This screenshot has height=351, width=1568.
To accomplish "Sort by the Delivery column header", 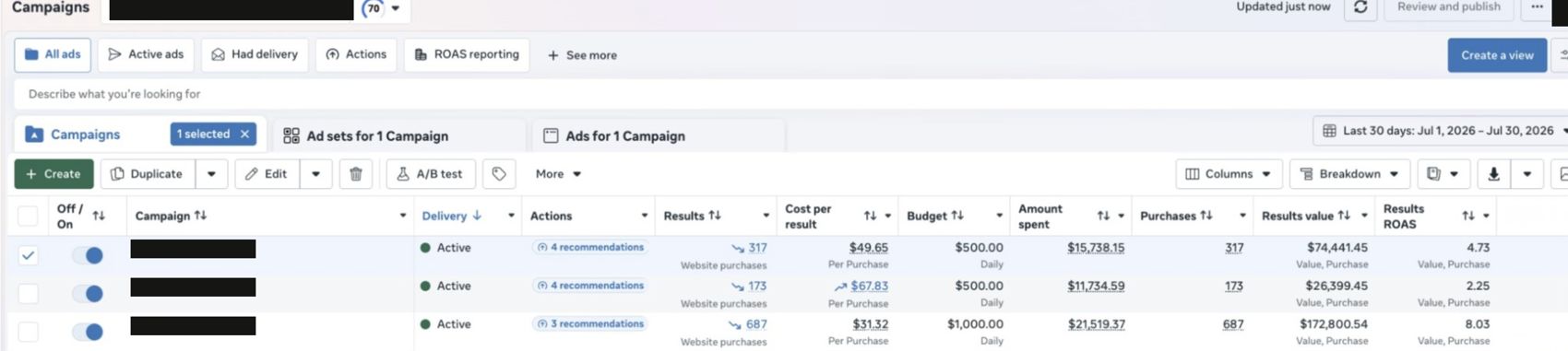I will (x=451, y=216).
